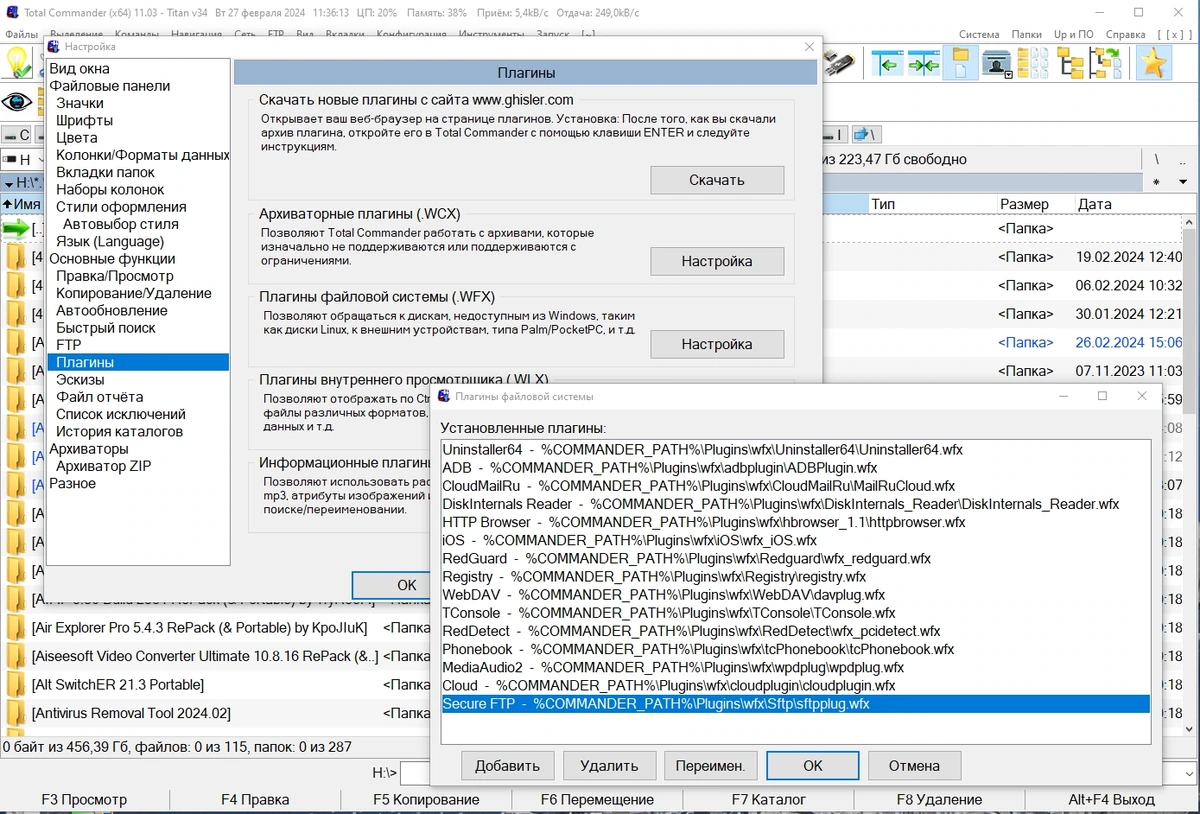Click the Total Commander title bar icon

(x=12, y=12)
